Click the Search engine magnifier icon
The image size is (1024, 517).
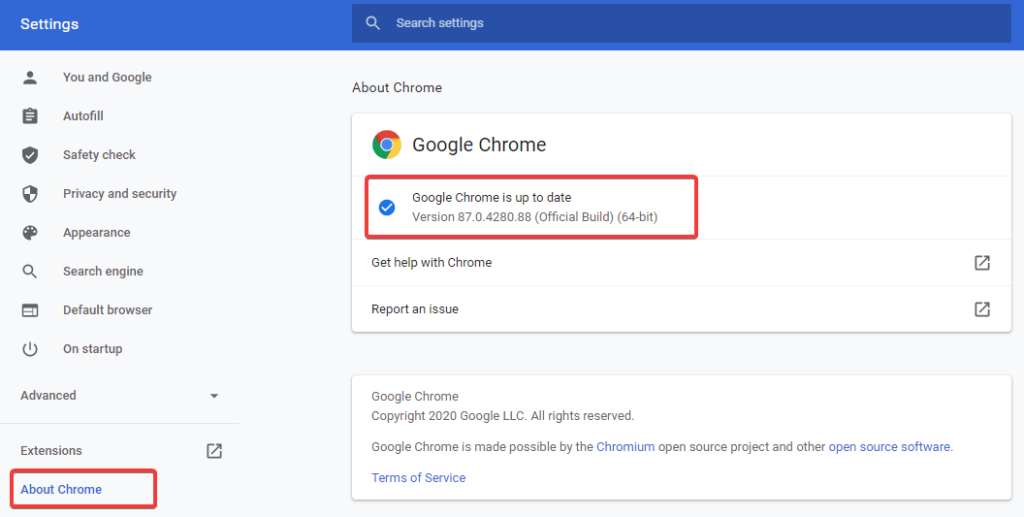click(x=30, y=271)
